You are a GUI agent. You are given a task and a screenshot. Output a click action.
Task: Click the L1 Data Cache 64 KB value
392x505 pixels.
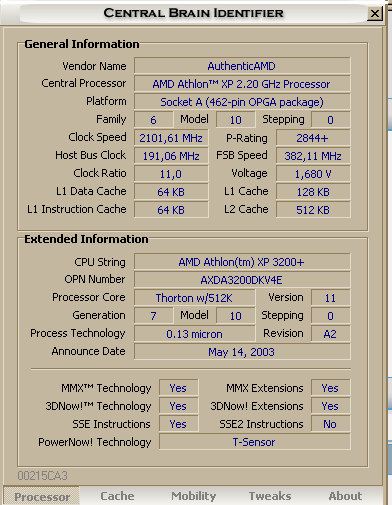point(171,192)
